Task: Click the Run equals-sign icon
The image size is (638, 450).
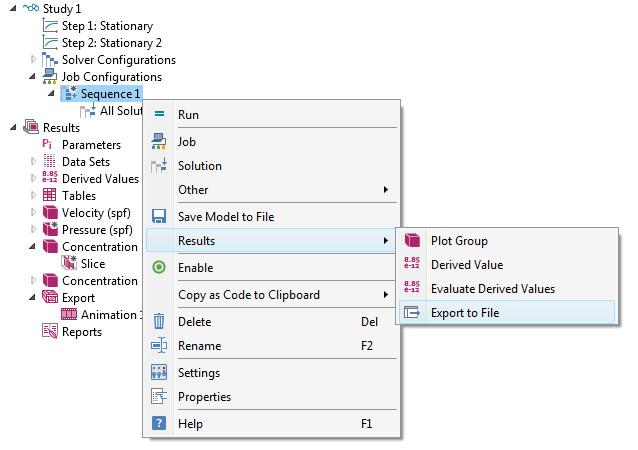Action: coord(160,114)
